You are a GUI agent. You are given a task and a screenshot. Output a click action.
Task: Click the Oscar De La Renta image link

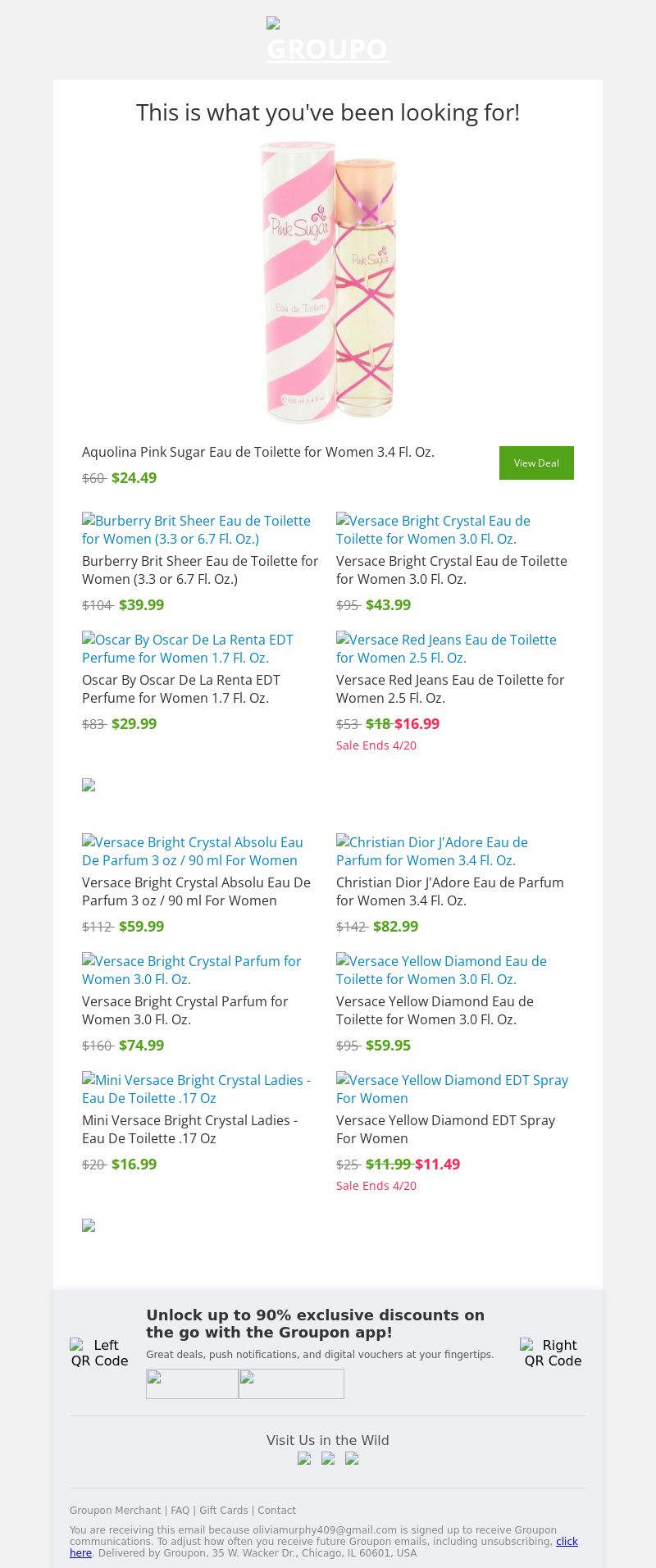point(188,649)
